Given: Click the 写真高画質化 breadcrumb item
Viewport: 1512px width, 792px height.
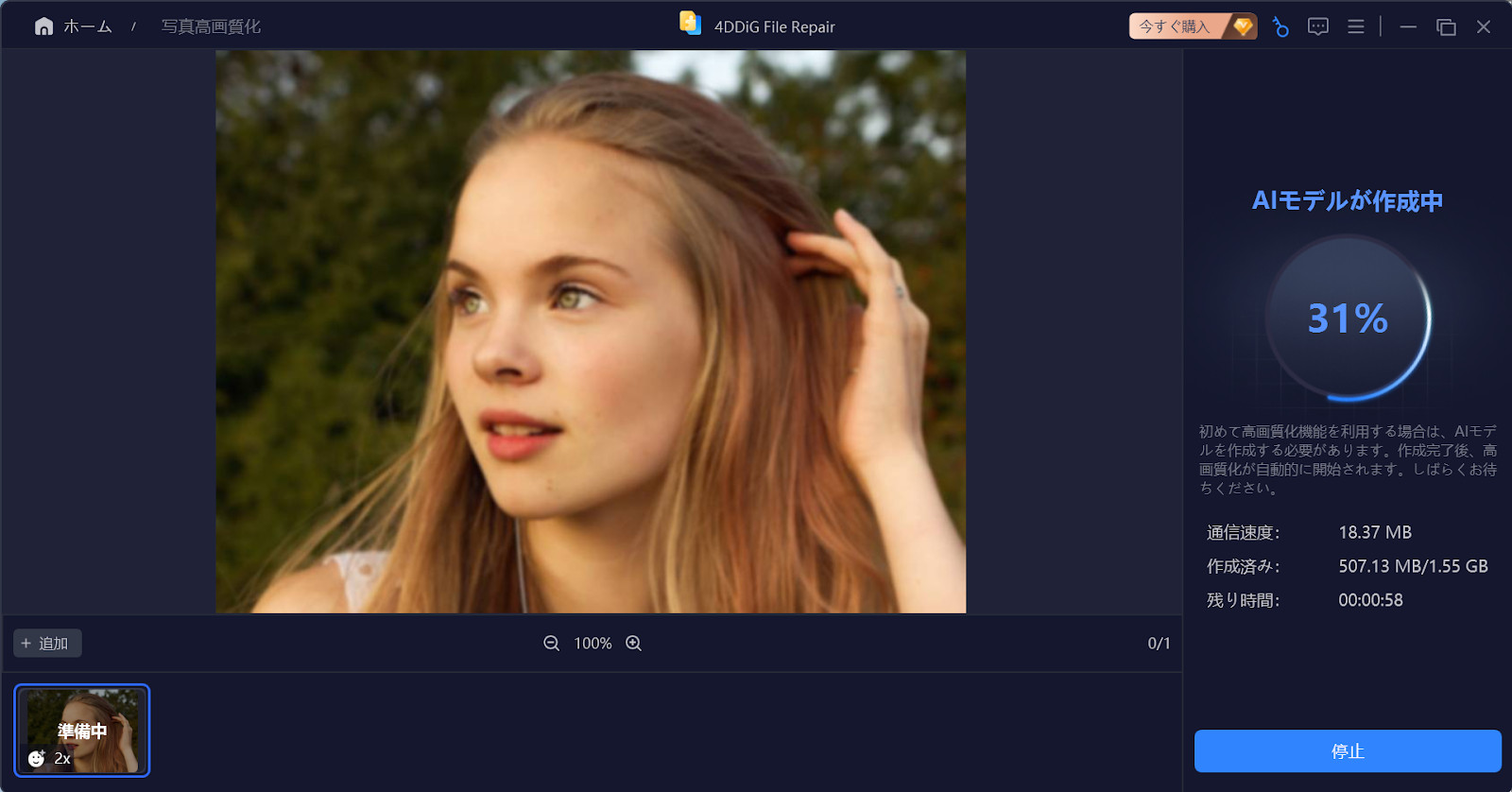Looking at the screenshot, I should click(x=211, y=26).
